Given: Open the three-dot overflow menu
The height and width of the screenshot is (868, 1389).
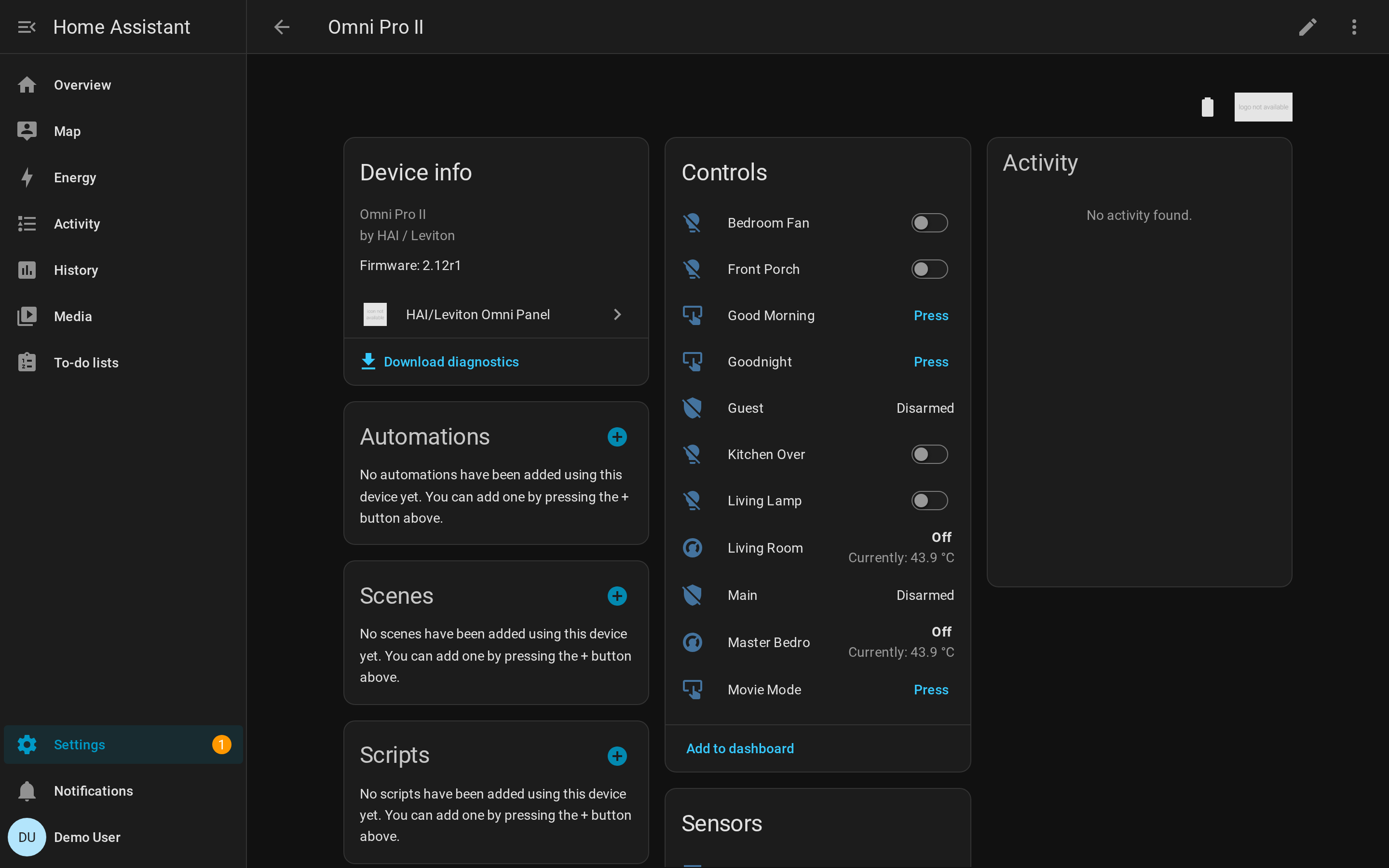Looking at the screenshot, I should tap(1354, 27).
